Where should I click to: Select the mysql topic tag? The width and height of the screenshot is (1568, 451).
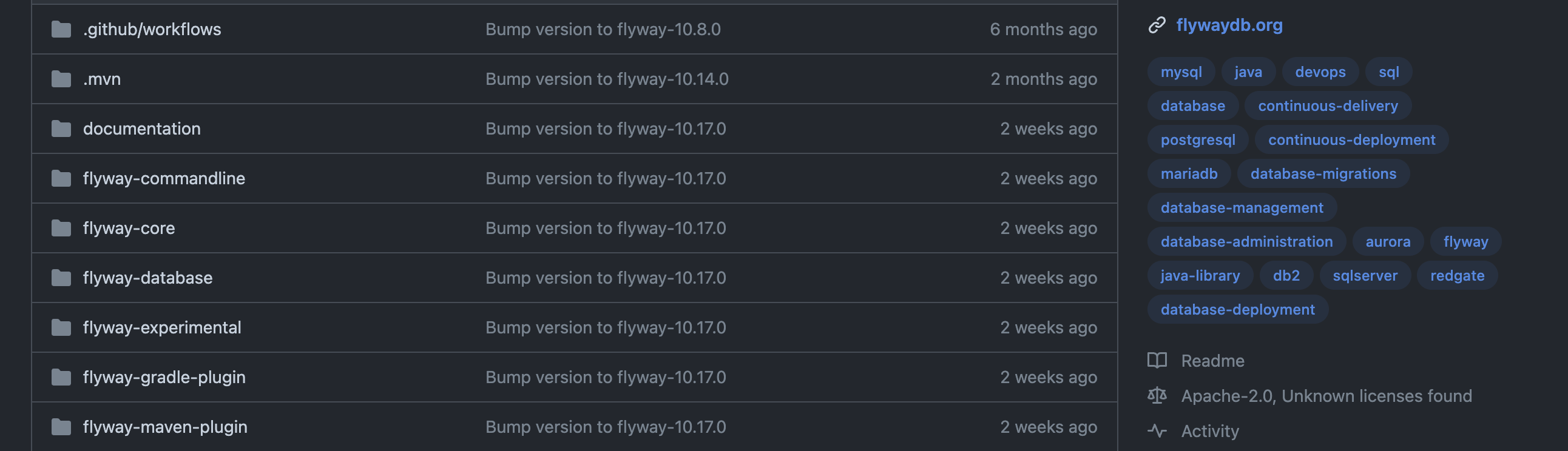[x=1181, y=72]
